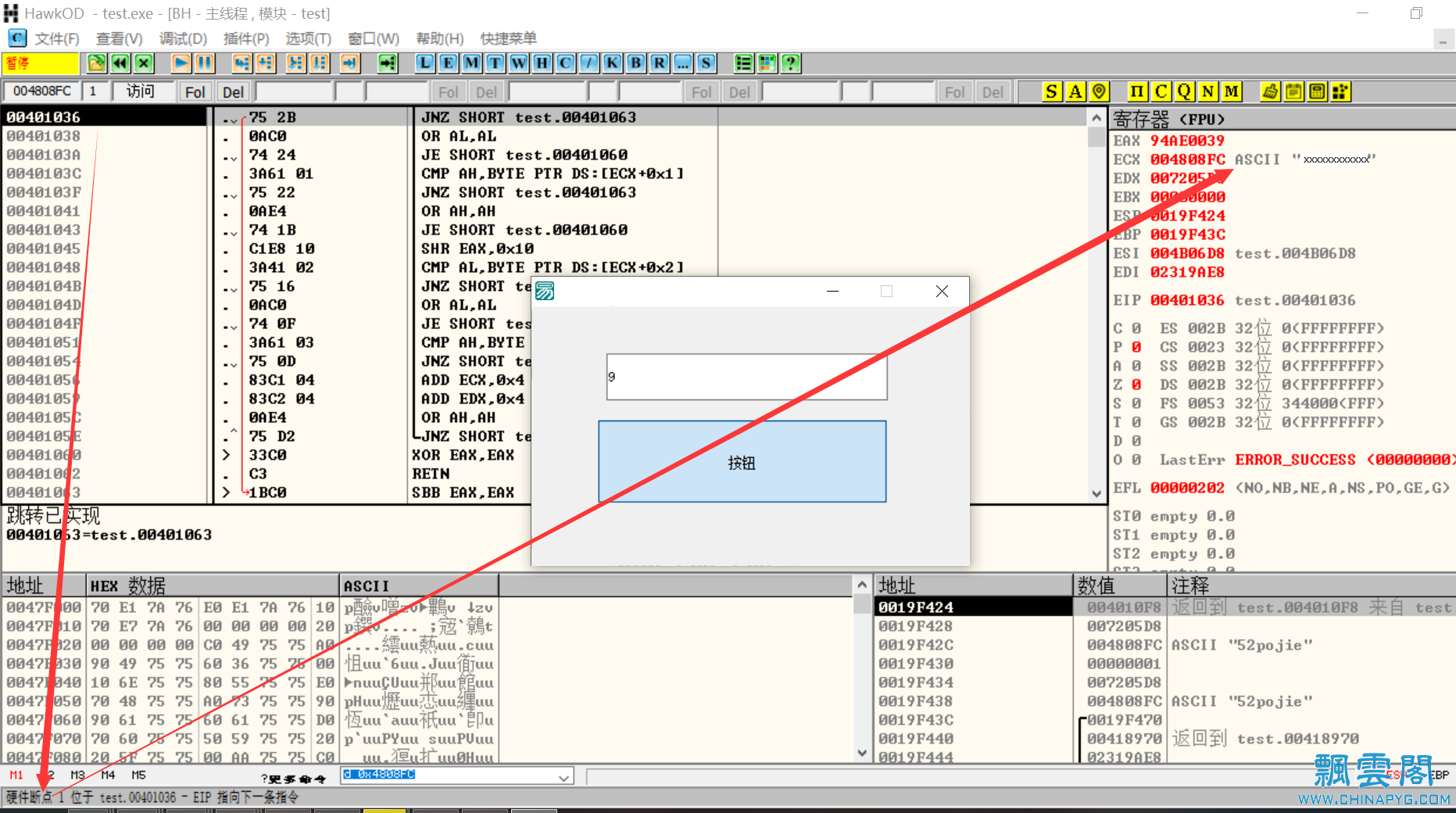This screenshot has height=813, width=1456.
Task: Click the green question mark Help icon
Action: click(x=791, y=63)
